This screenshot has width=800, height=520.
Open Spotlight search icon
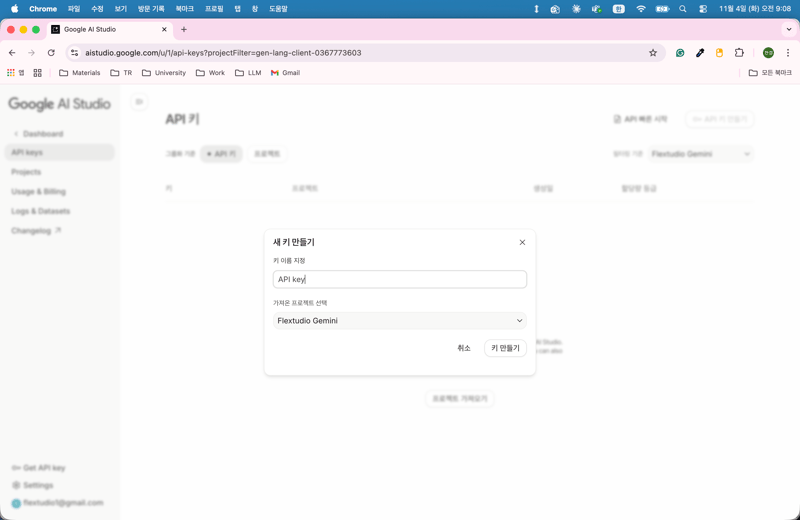(x=683, y=9)
